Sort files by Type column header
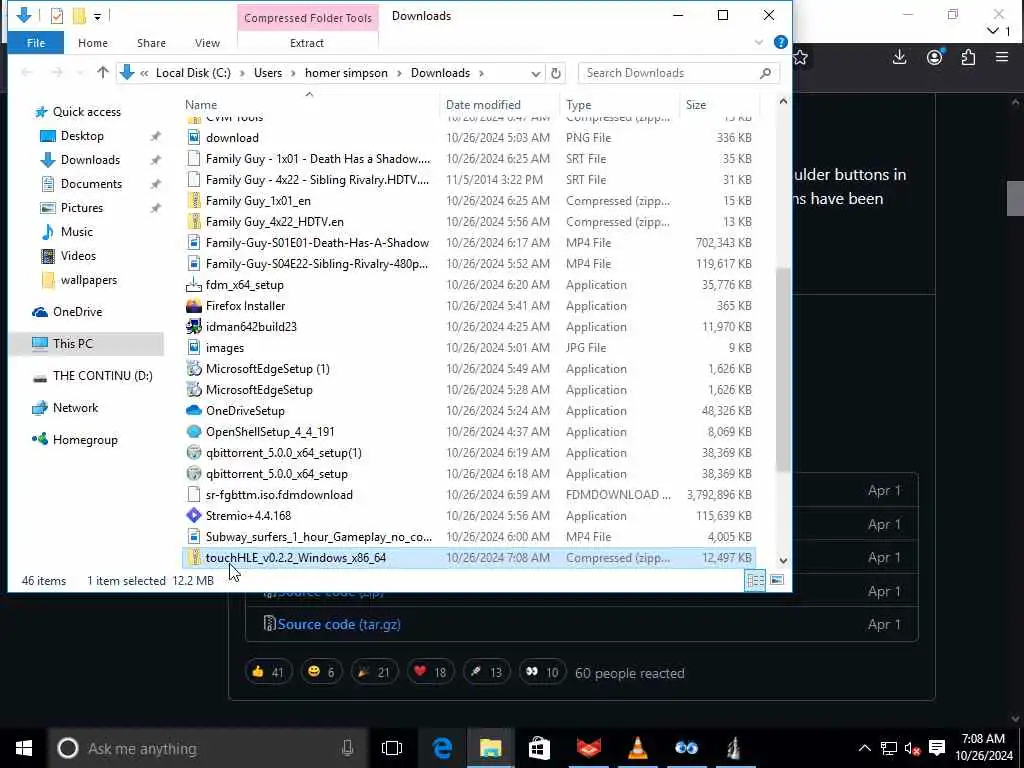Screen dimensions: 1024x768 579,104
